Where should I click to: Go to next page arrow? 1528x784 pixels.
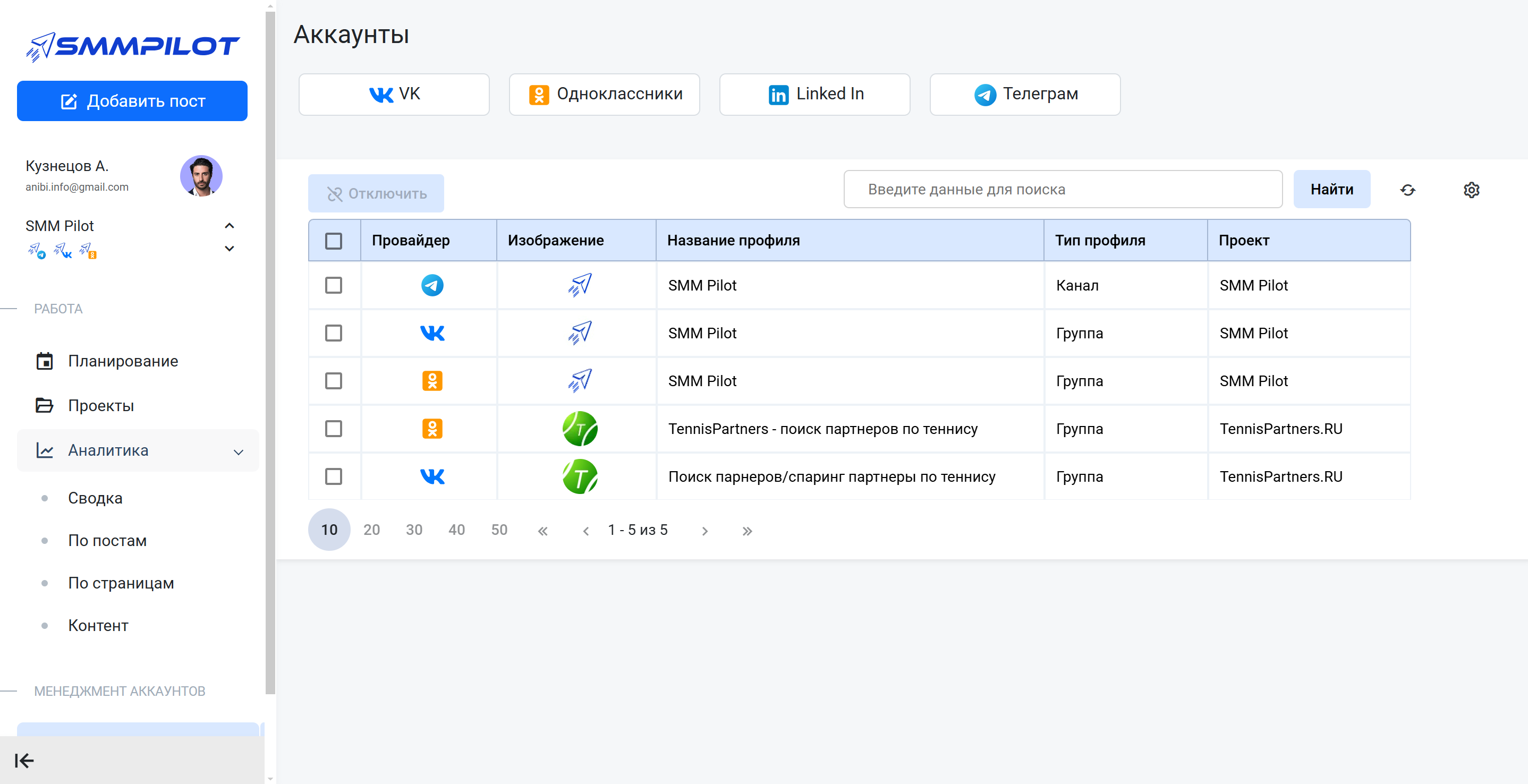click(x=704, y=531)
